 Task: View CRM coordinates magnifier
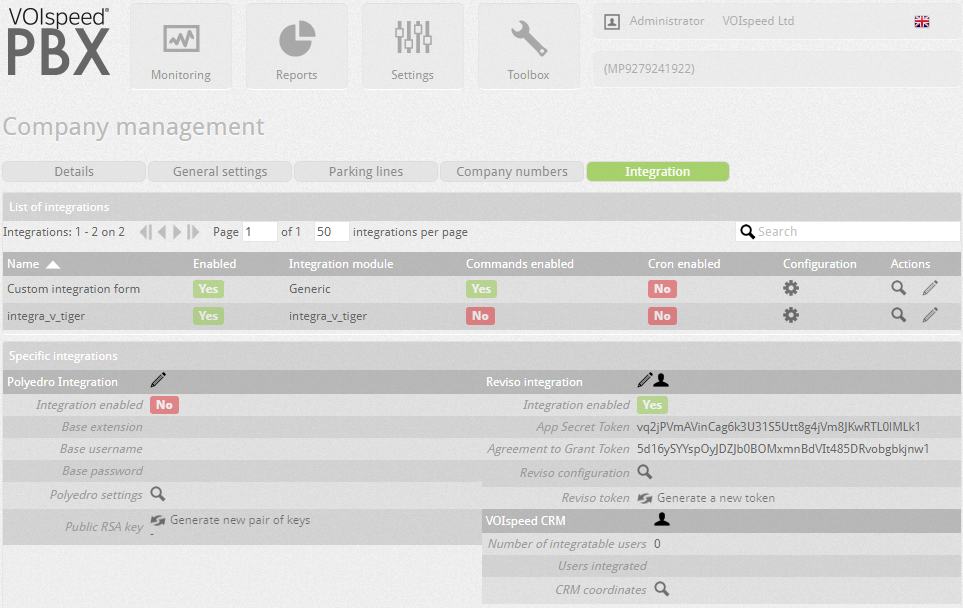pyautogui.click(x=661, y=588)
